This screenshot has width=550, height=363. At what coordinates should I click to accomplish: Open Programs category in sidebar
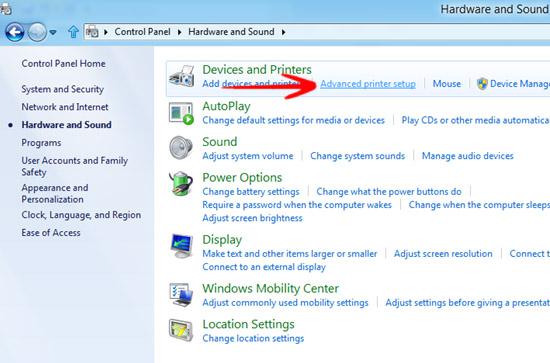pyautogui.click(x=41, y=143)
